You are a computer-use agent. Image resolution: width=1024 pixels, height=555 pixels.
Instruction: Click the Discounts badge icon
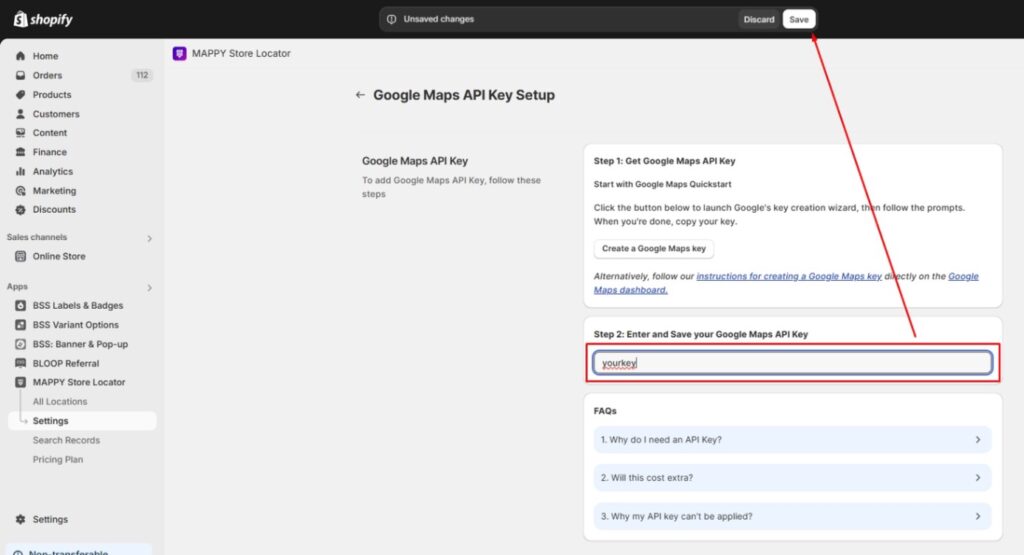click(20, 210)
